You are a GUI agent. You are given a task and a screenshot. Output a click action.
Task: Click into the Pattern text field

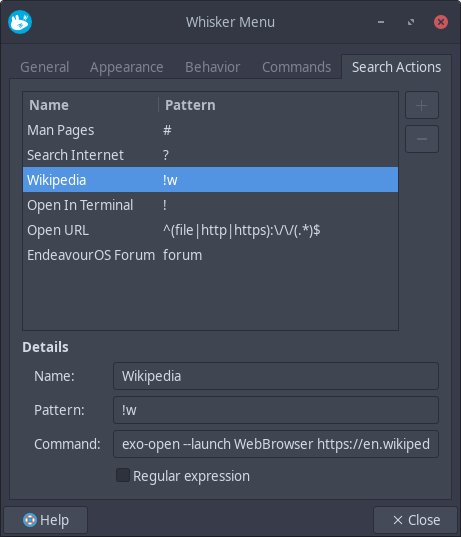(276, 410)
